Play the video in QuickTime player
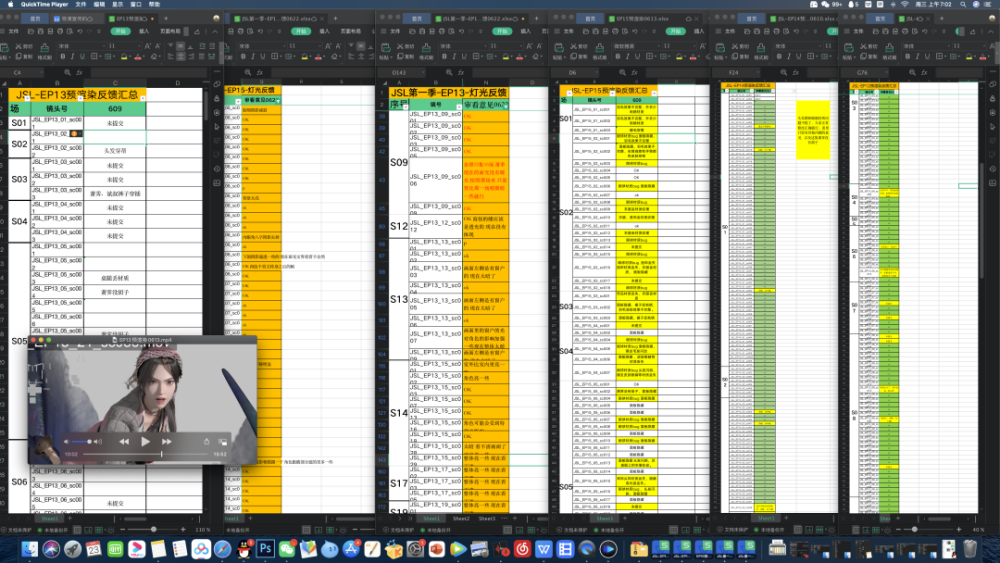This screenshot has width=1000, height=563. pos(146,441)
